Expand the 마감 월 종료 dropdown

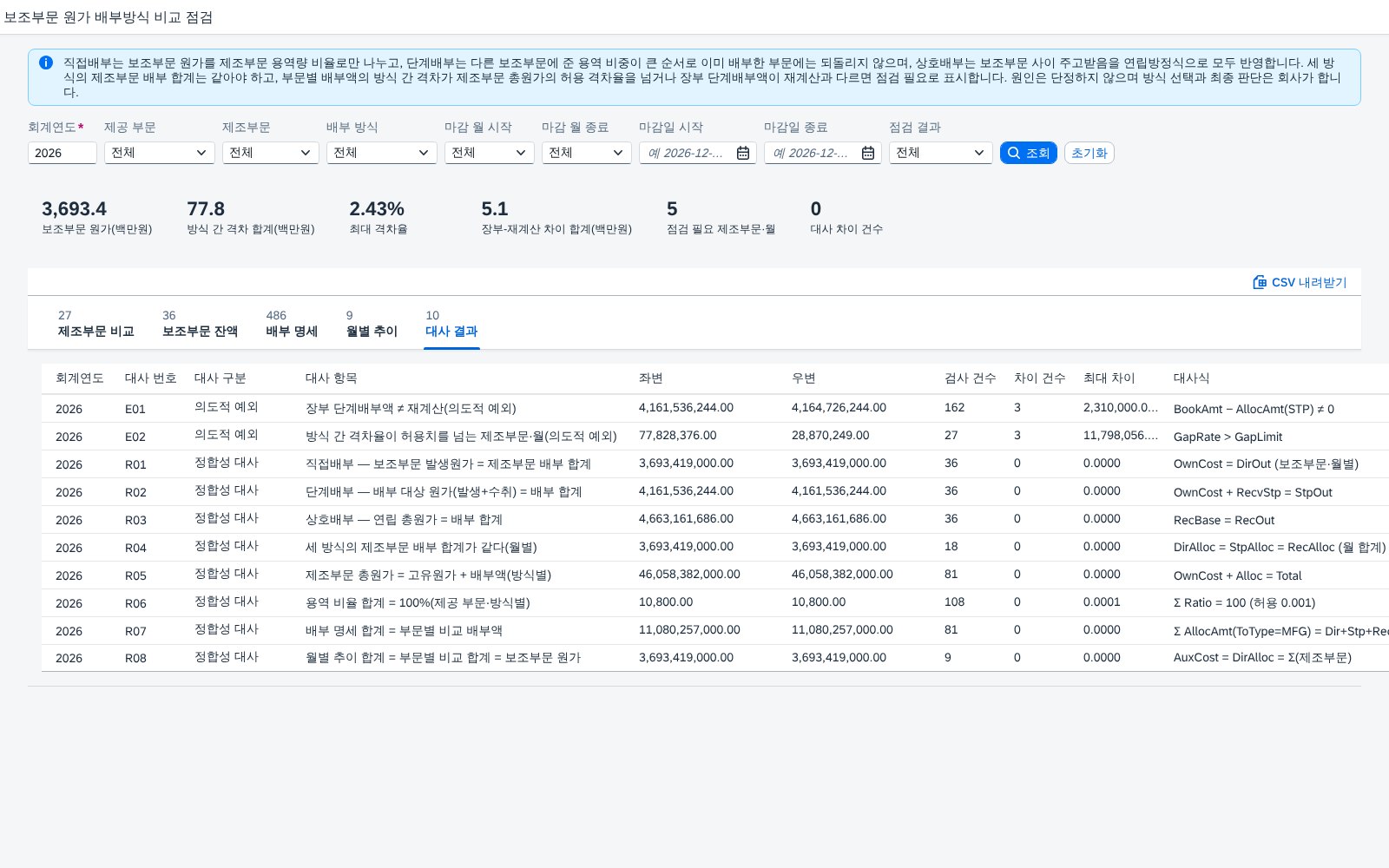587,153
